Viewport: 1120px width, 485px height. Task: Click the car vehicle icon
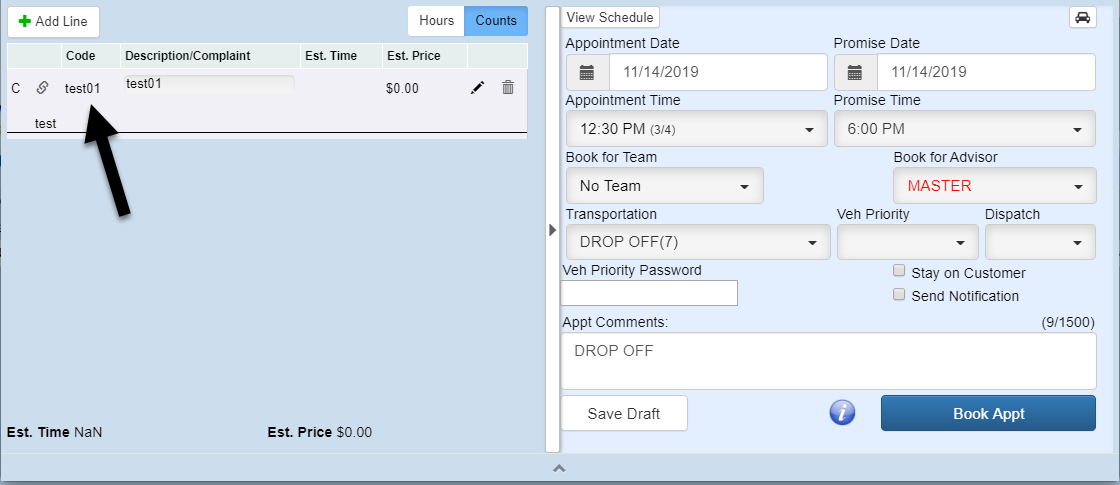point(1082,18)
